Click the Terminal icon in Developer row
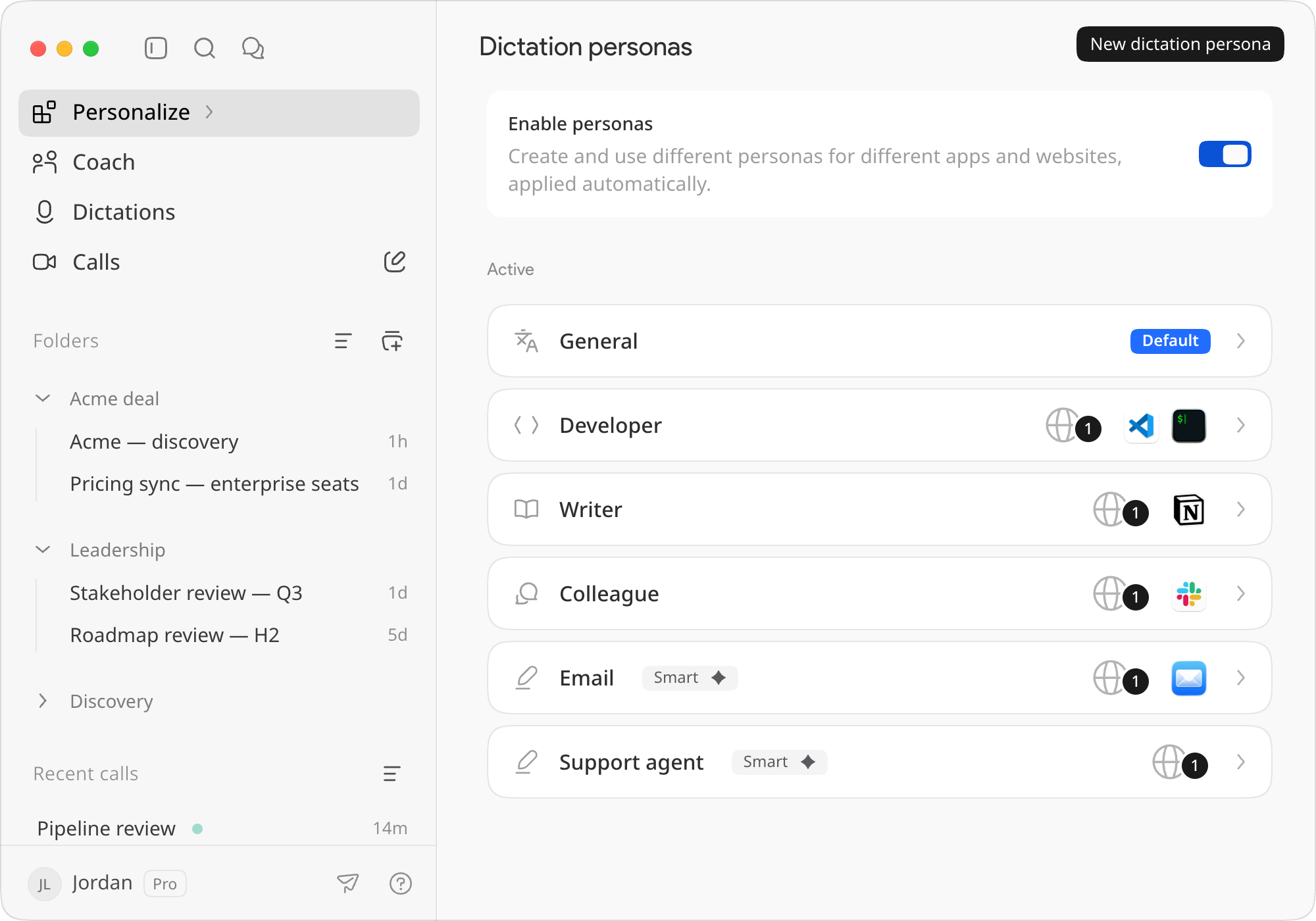This screenshot has height=921, width=1316. [x=1189, y=426]
